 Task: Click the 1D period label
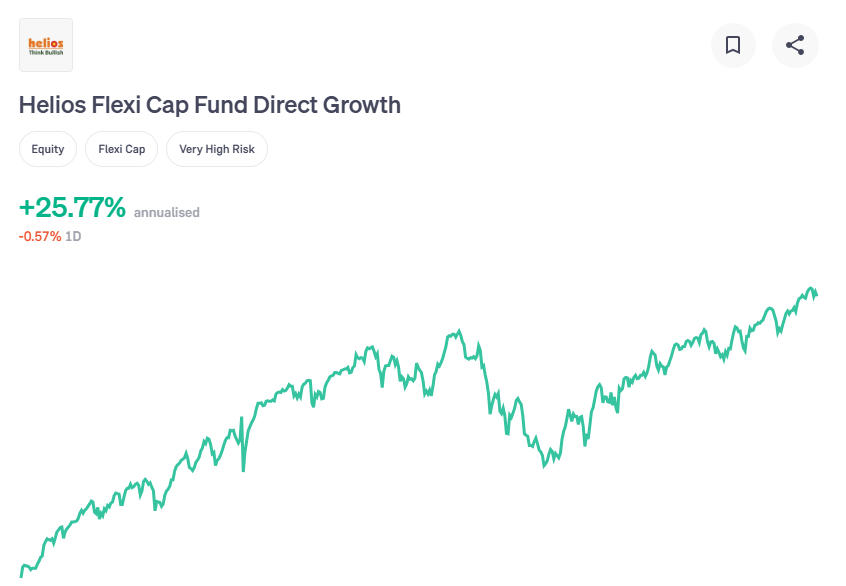(x=73, y=236)
